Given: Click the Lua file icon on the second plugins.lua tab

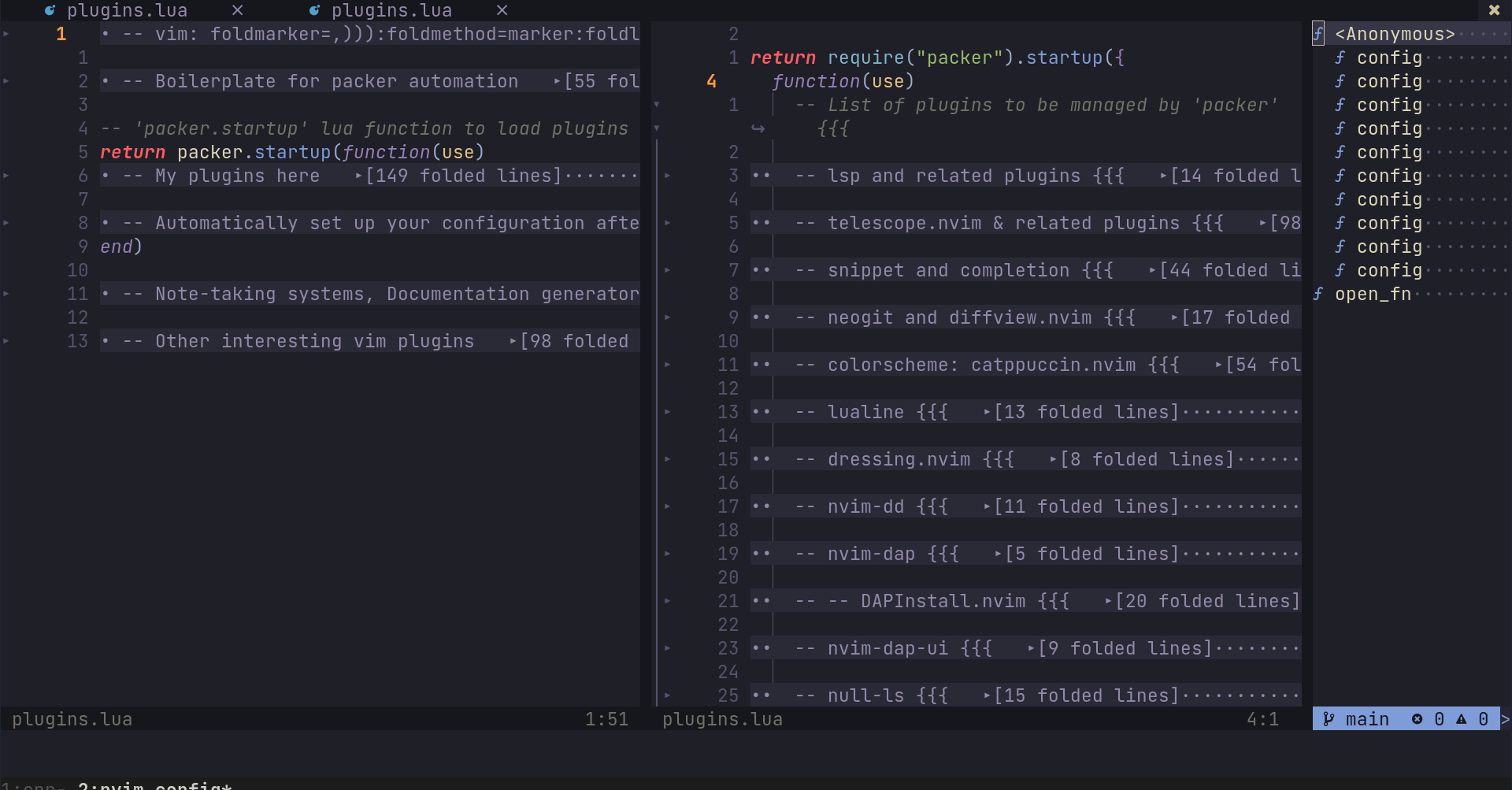Looking at the screenshot, I should pos(314,10).
